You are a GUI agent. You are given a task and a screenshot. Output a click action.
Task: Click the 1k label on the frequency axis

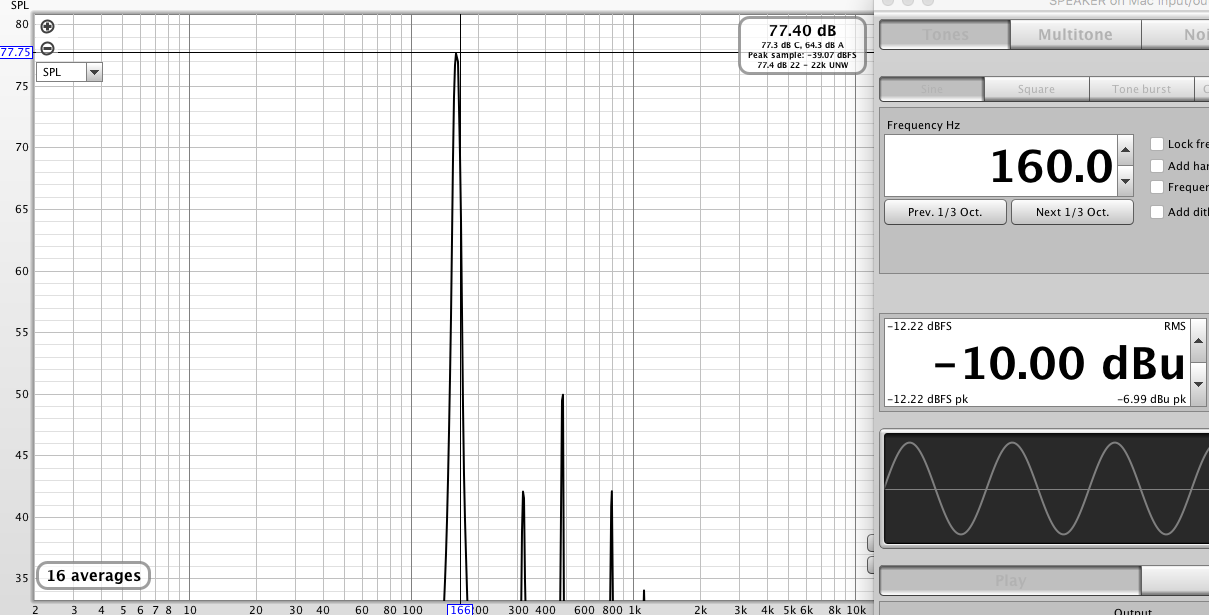point(634,609)
